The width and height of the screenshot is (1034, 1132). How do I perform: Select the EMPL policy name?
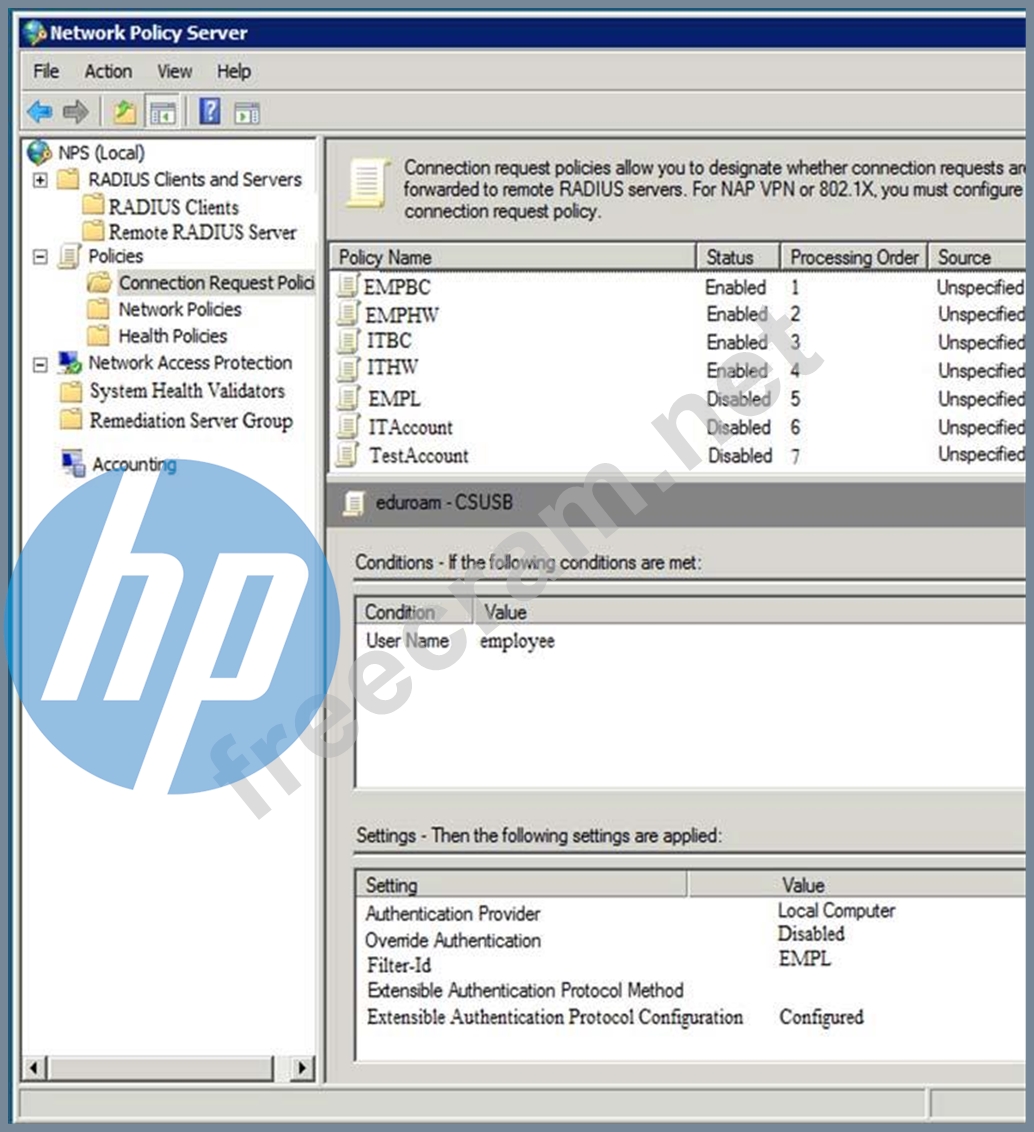[x=394, y=399]
